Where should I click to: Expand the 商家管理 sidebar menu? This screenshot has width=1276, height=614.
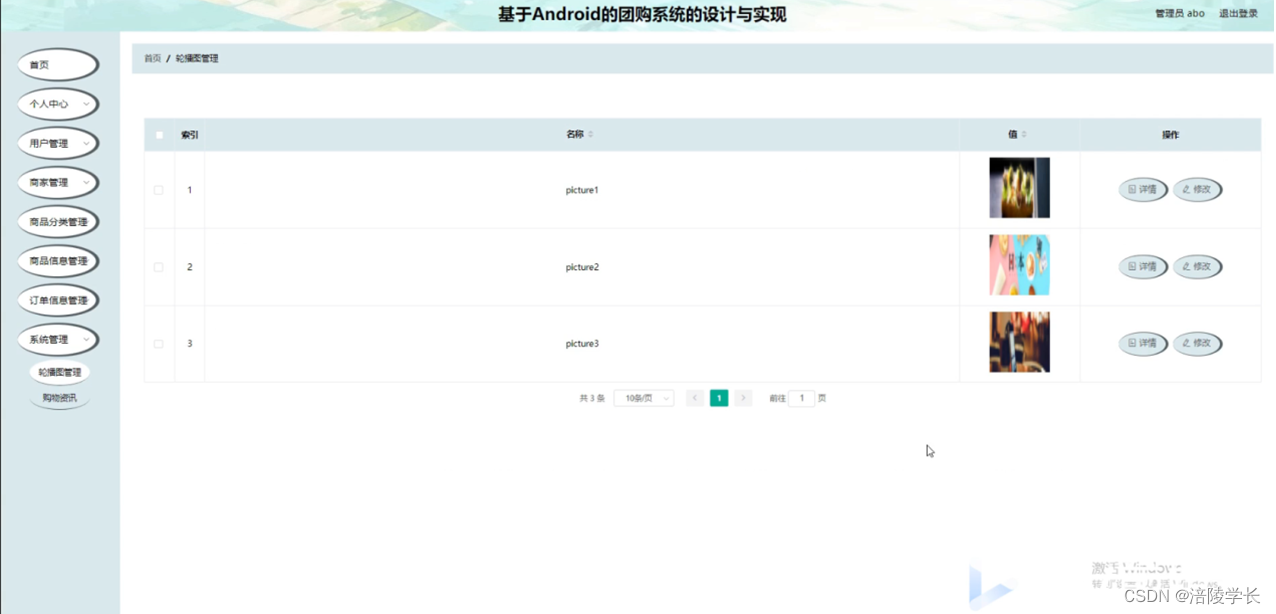[57, 182]
